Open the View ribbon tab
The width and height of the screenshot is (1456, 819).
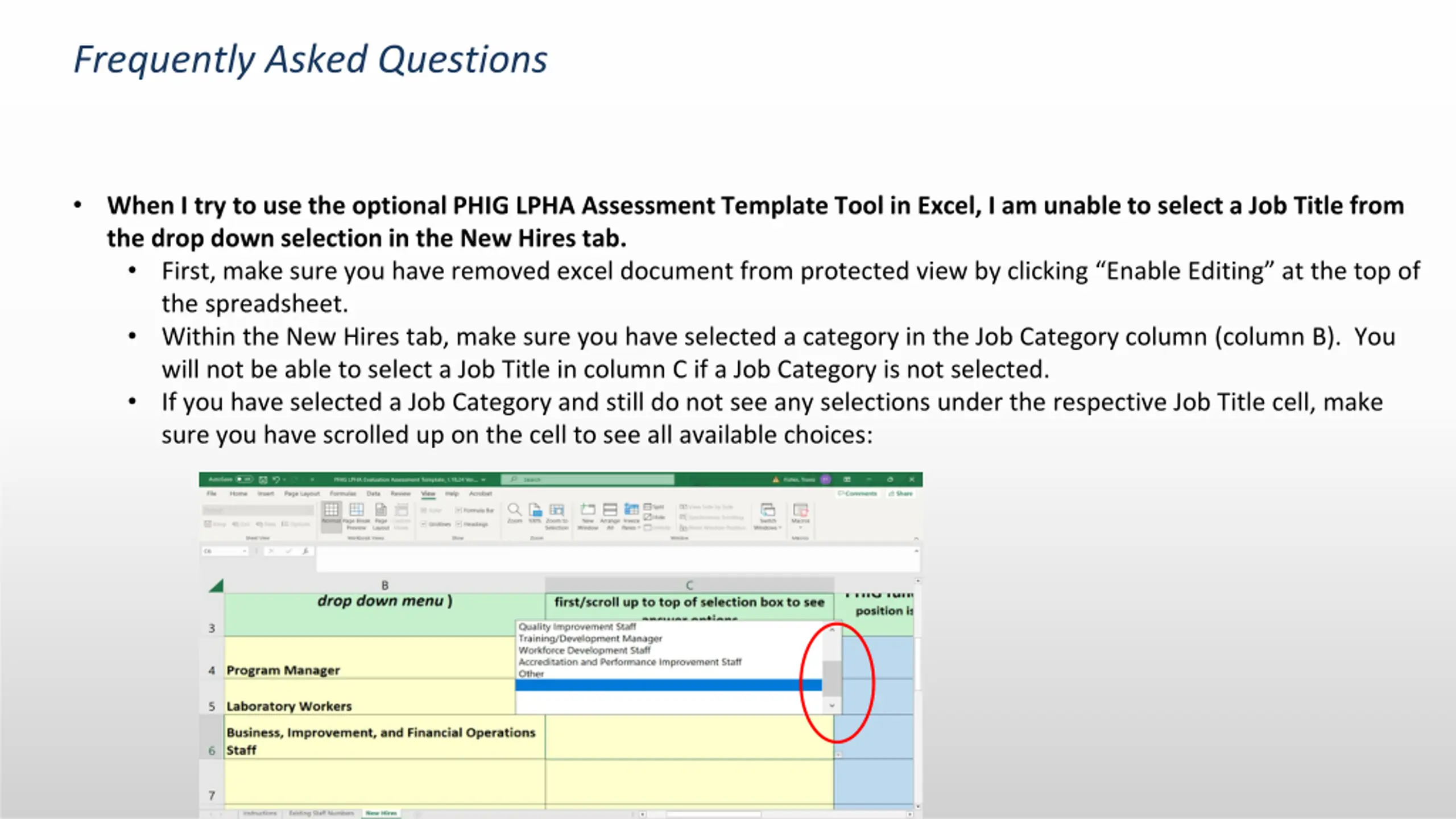tap(428, 494)
